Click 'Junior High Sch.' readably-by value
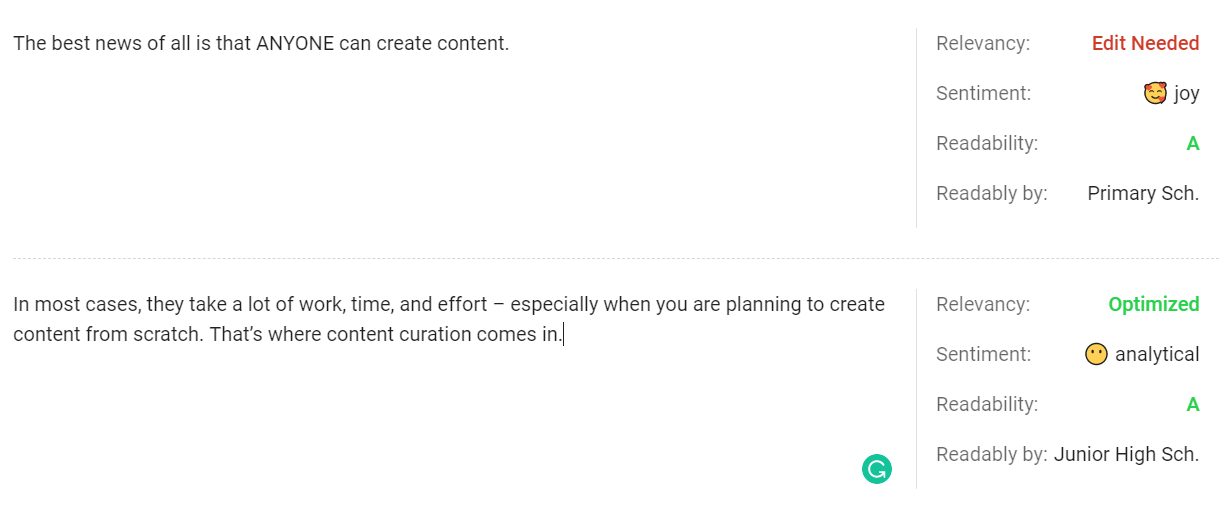 click(1126, 455)
